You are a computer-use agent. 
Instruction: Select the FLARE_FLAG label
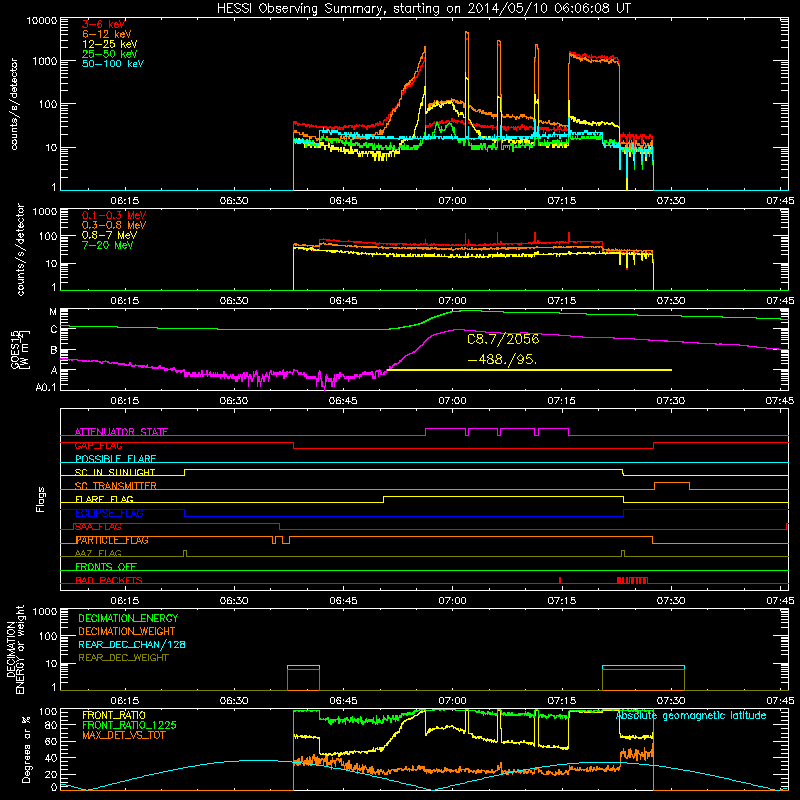click(x=104, y=499)
